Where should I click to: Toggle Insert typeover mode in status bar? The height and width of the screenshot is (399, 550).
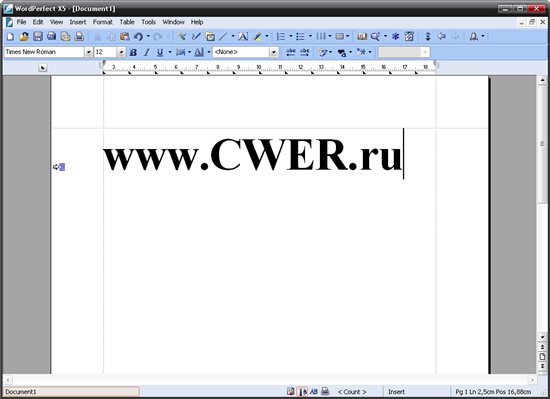pyautogui.click(x=396, y=392)
